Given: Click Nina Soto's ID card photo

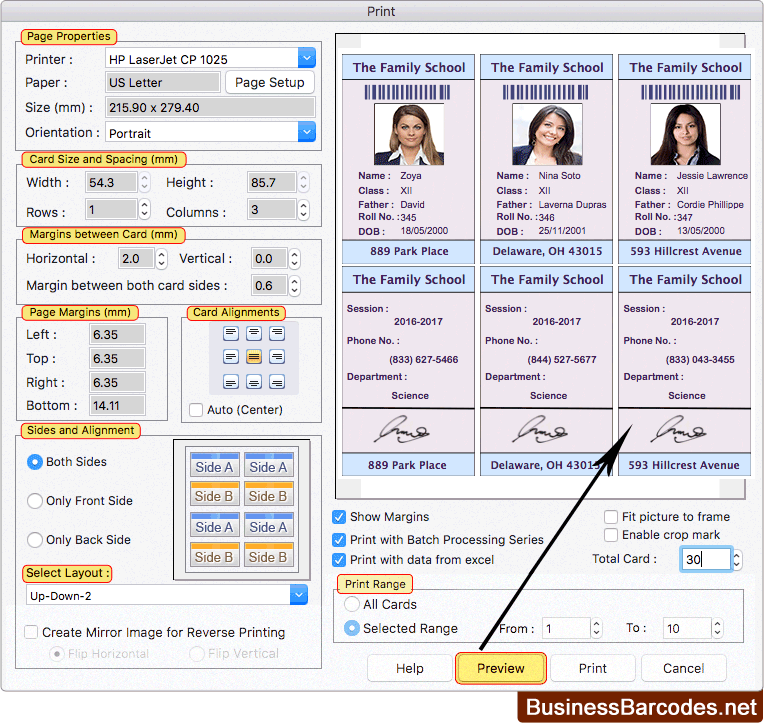Looking at the screenshot, I should [x=547, y=134].
